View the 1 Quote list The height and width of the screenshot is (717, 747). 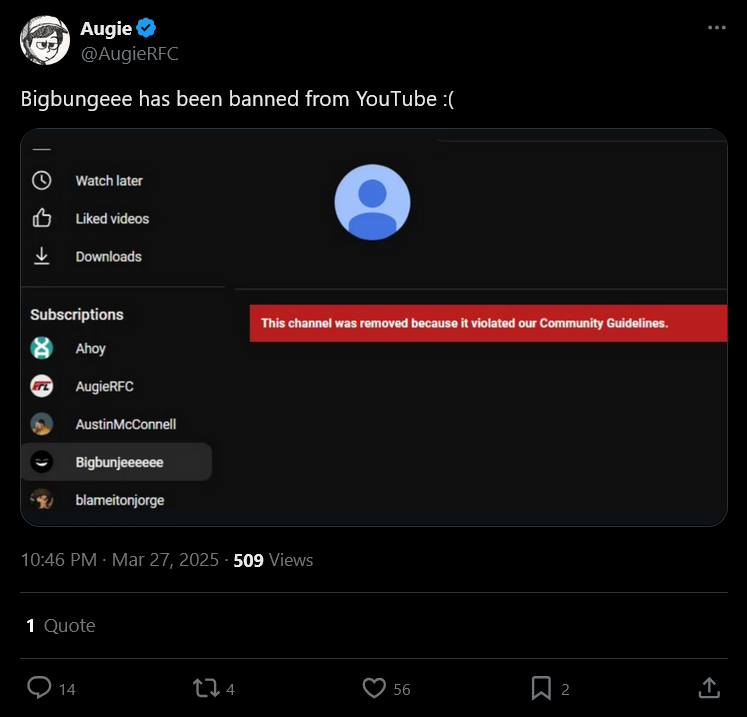click(61, 626)
